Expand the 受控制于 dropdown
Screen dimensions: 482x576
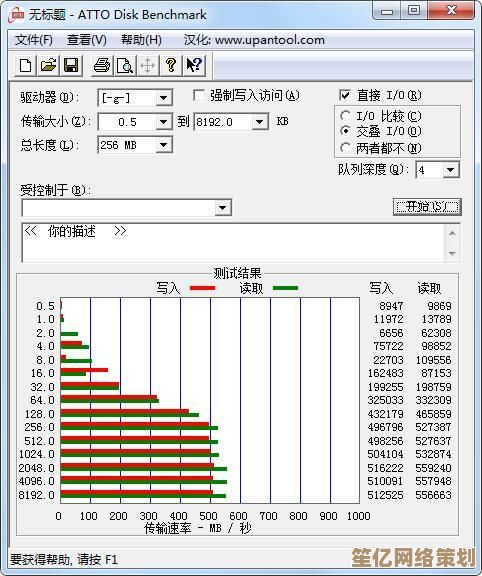pyautogui.click(x=222, y=208)
